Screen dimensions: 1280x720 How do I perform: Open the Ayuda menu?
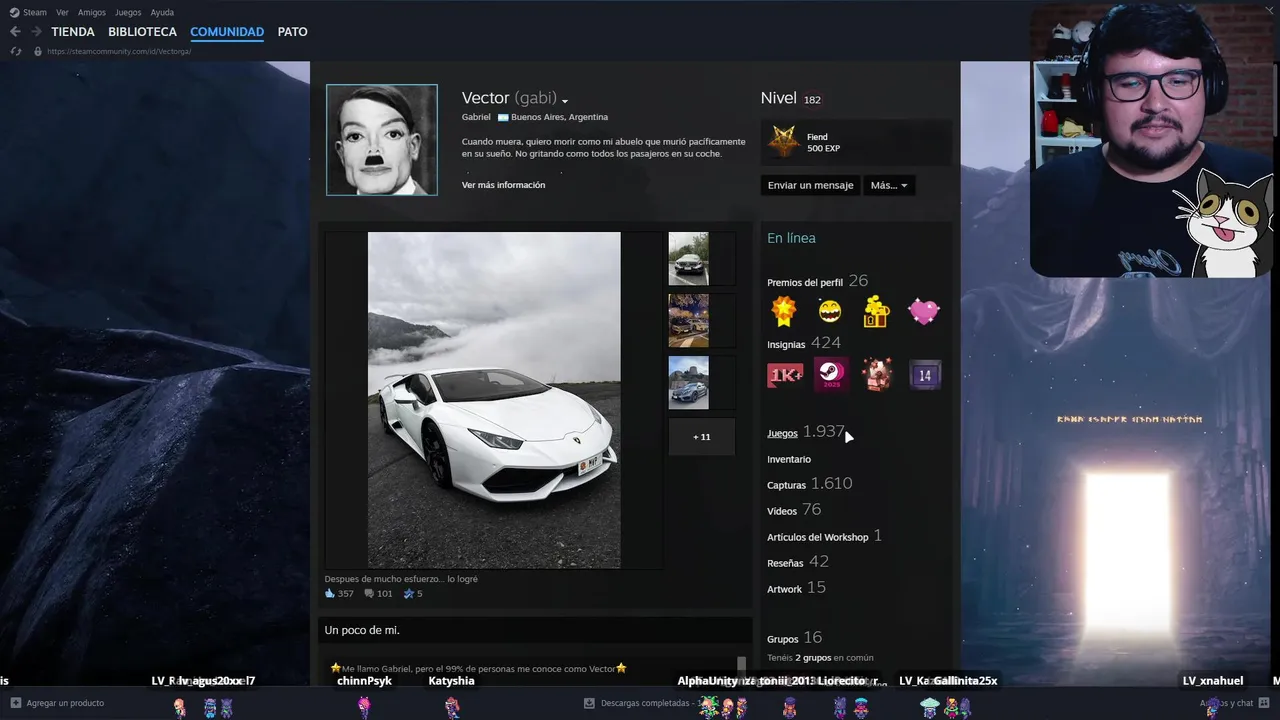coord(162,12)
